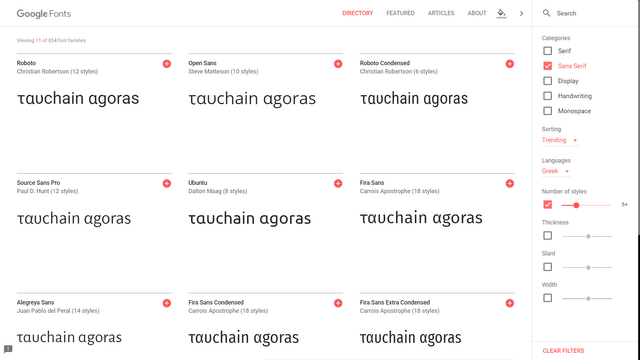
Task: Switch to the Featured tab
Action: tap(400, 13)
